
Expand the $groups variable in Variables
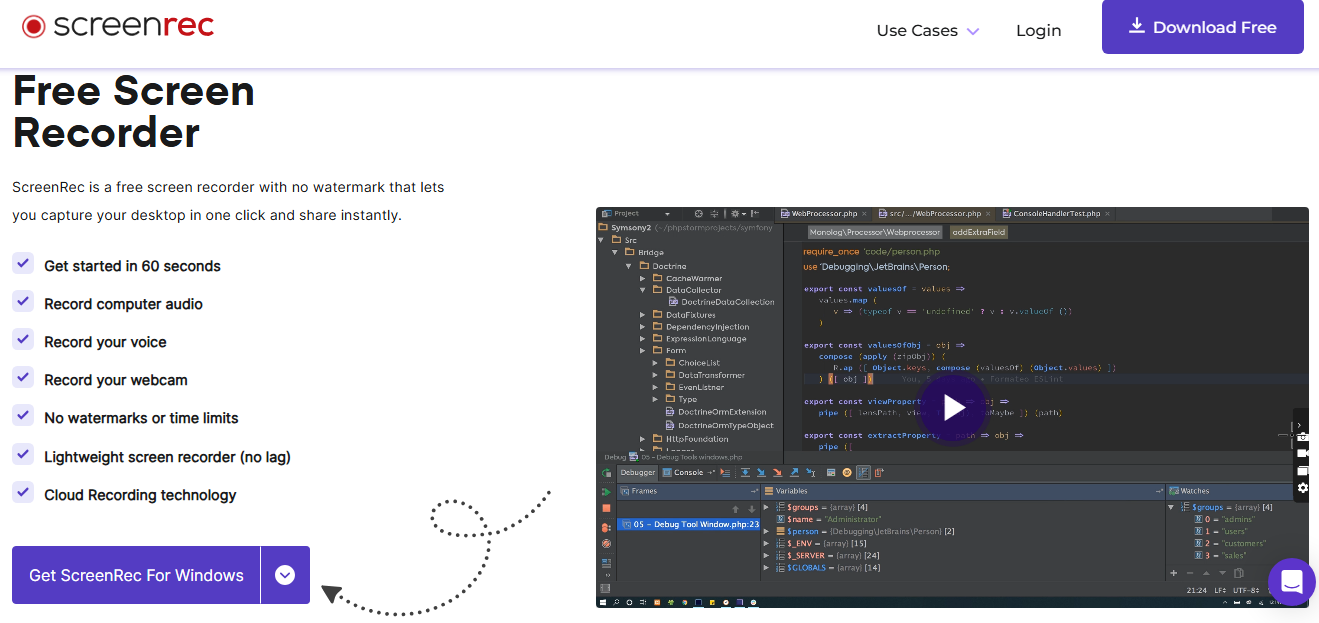[766, 507]
